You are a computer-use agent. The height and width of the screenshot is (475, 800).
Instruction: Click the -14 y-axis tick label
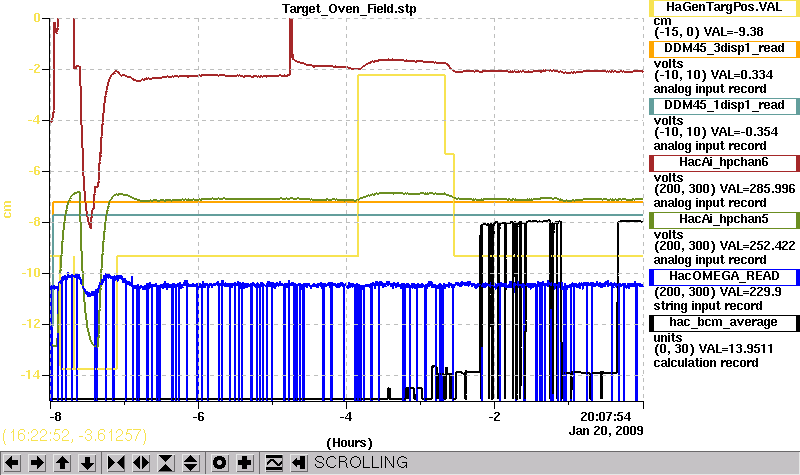click(31, 374)
